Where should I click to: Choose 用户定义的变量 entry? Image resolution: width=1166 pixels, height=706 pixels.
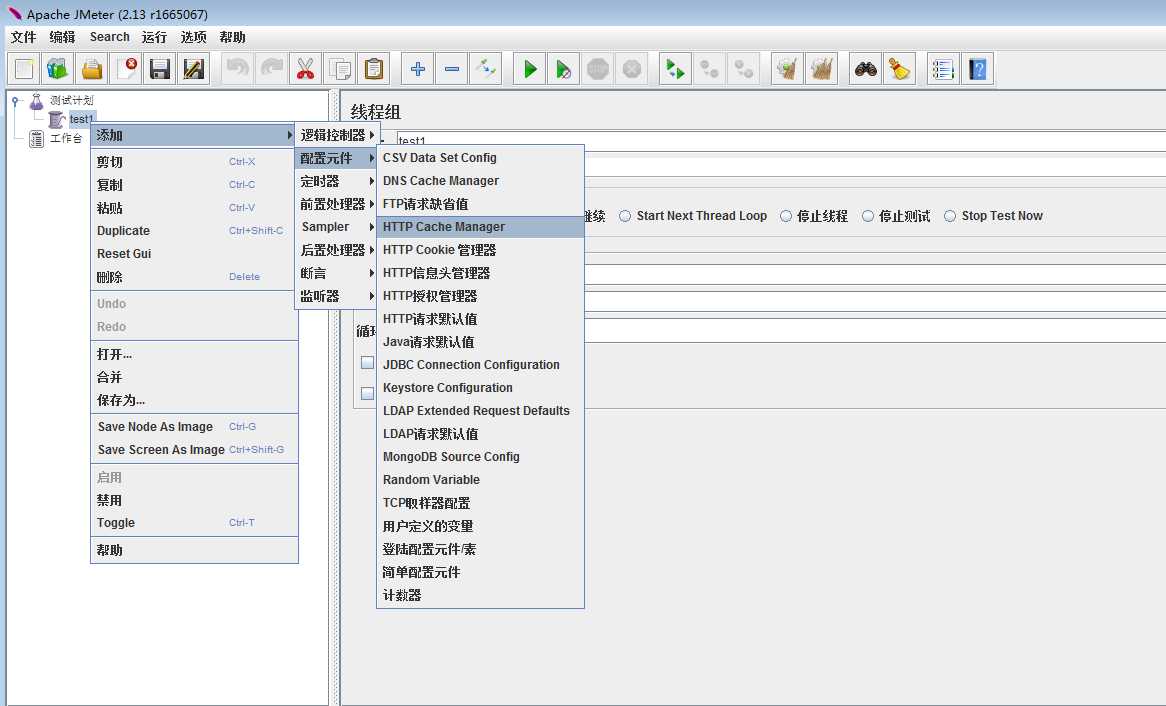pyautogui.click(x=480, y=526)
